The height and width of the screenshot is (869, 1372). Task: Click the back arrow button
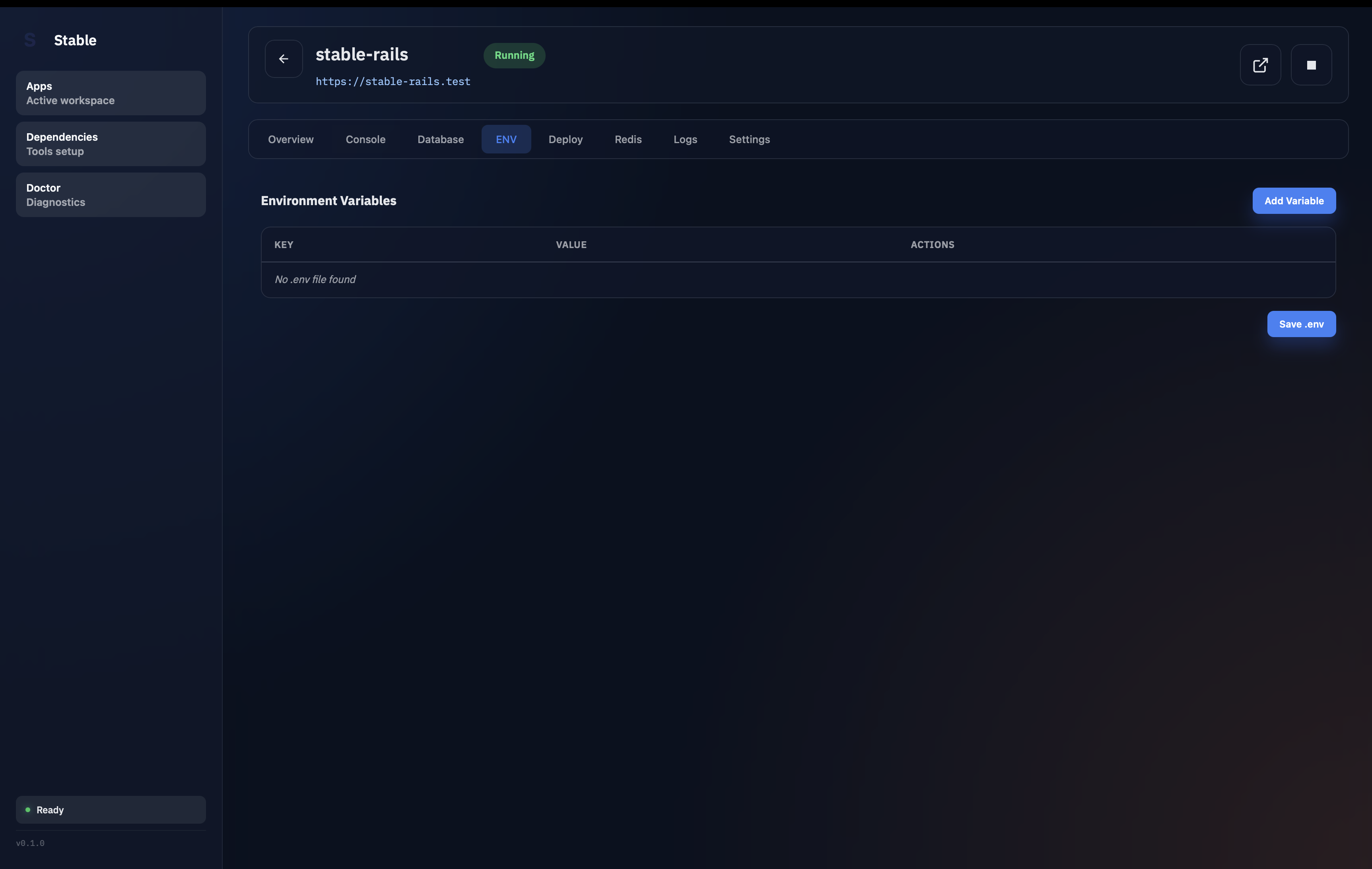pos(283,59)
